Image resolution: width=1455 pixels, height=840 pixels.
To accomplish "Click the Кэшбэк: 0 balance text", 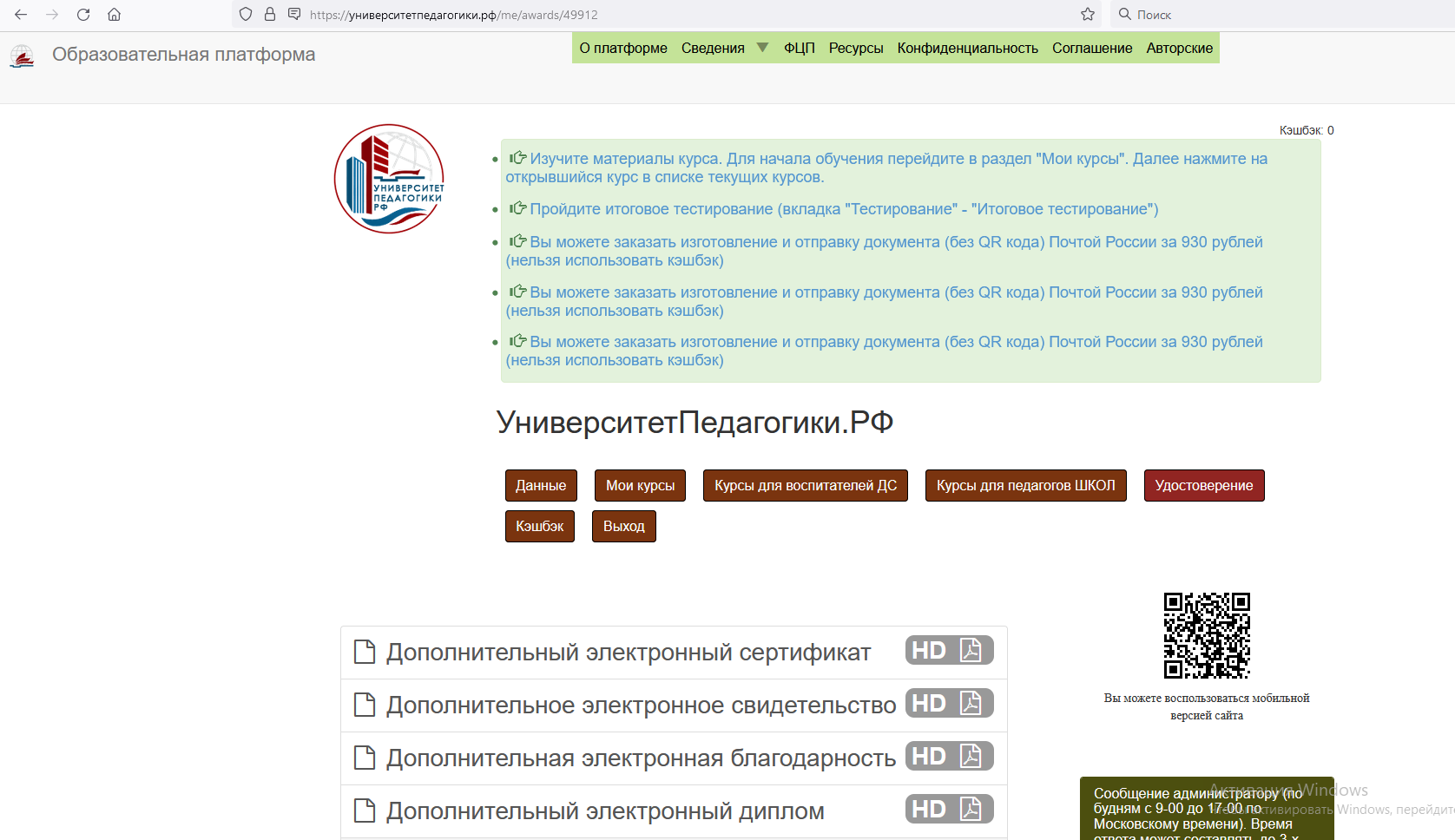I will 1307,130.
